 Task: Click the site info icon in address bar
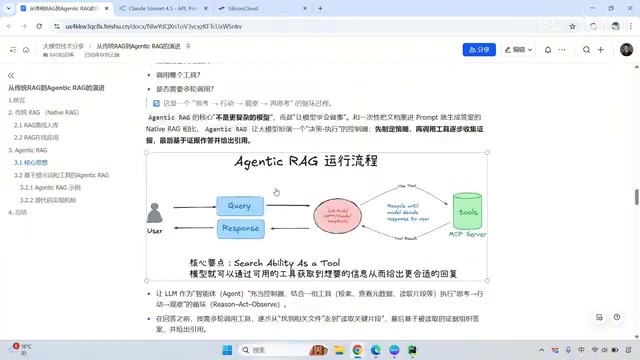[x=57, y=26]
